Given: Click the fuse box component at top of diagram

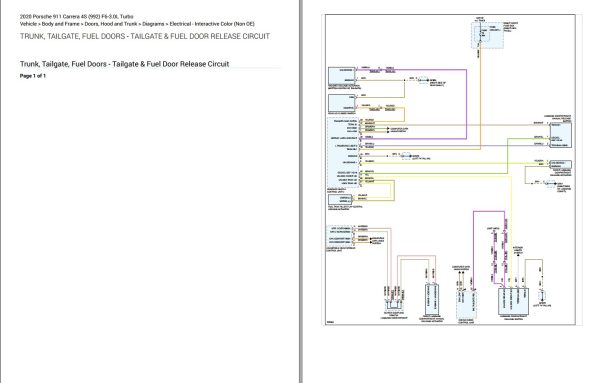Looking at the screenshot, I should tap(487, 35).
